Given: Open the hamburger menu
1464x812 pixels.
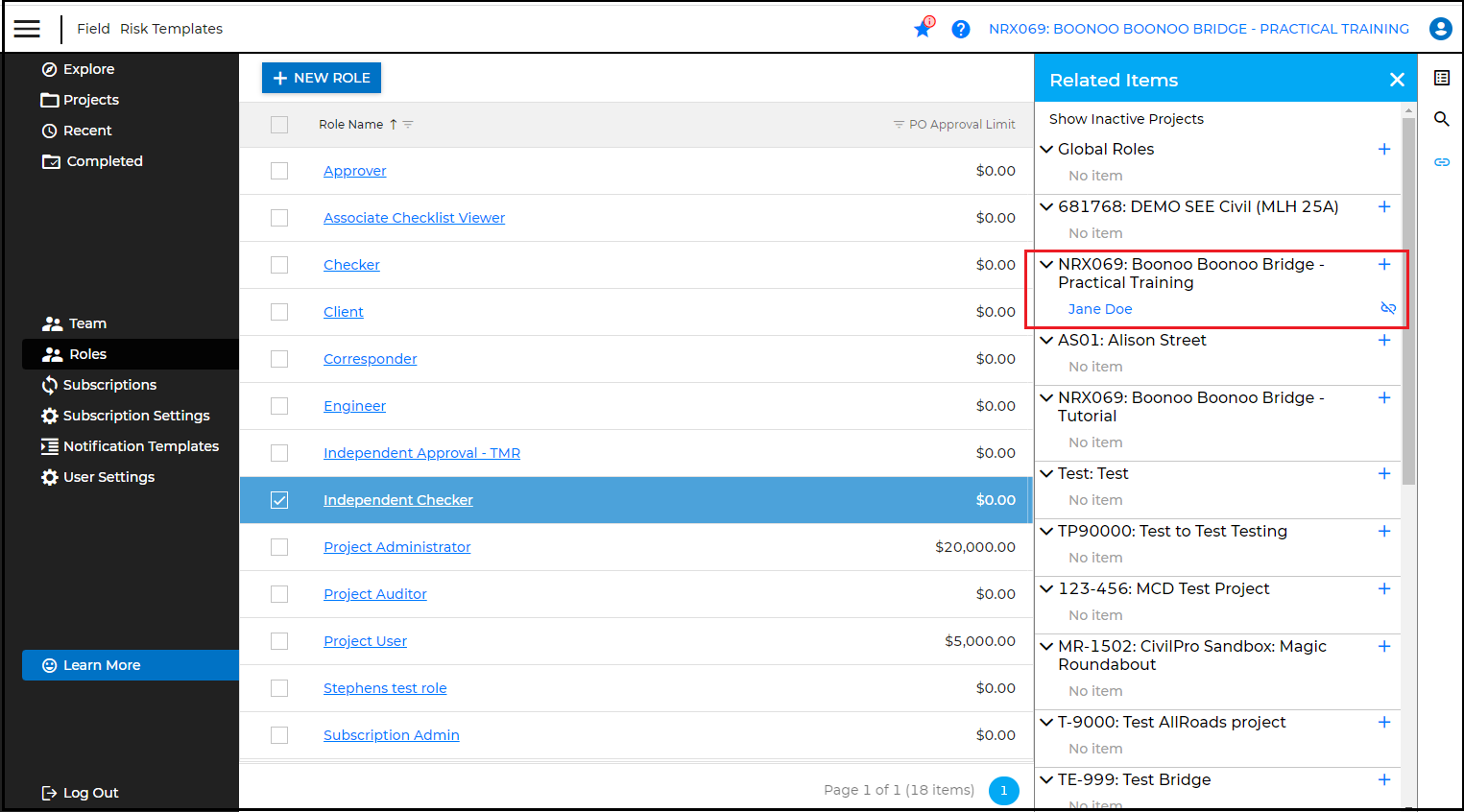Looking at the screenshot, I should [x=27, y=29].
